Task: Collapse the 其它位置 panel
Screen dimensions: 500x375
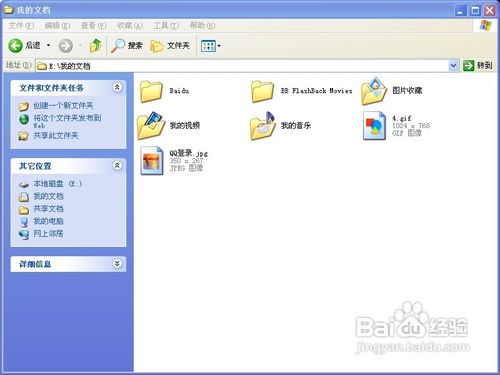Action: pos(117,166)
